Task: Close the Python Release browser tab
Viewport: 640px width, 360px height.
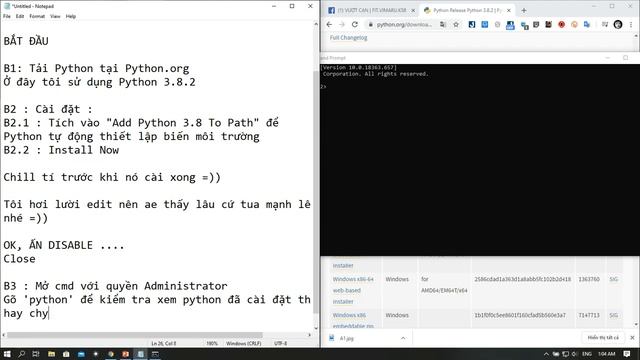Action: (509, 10)
